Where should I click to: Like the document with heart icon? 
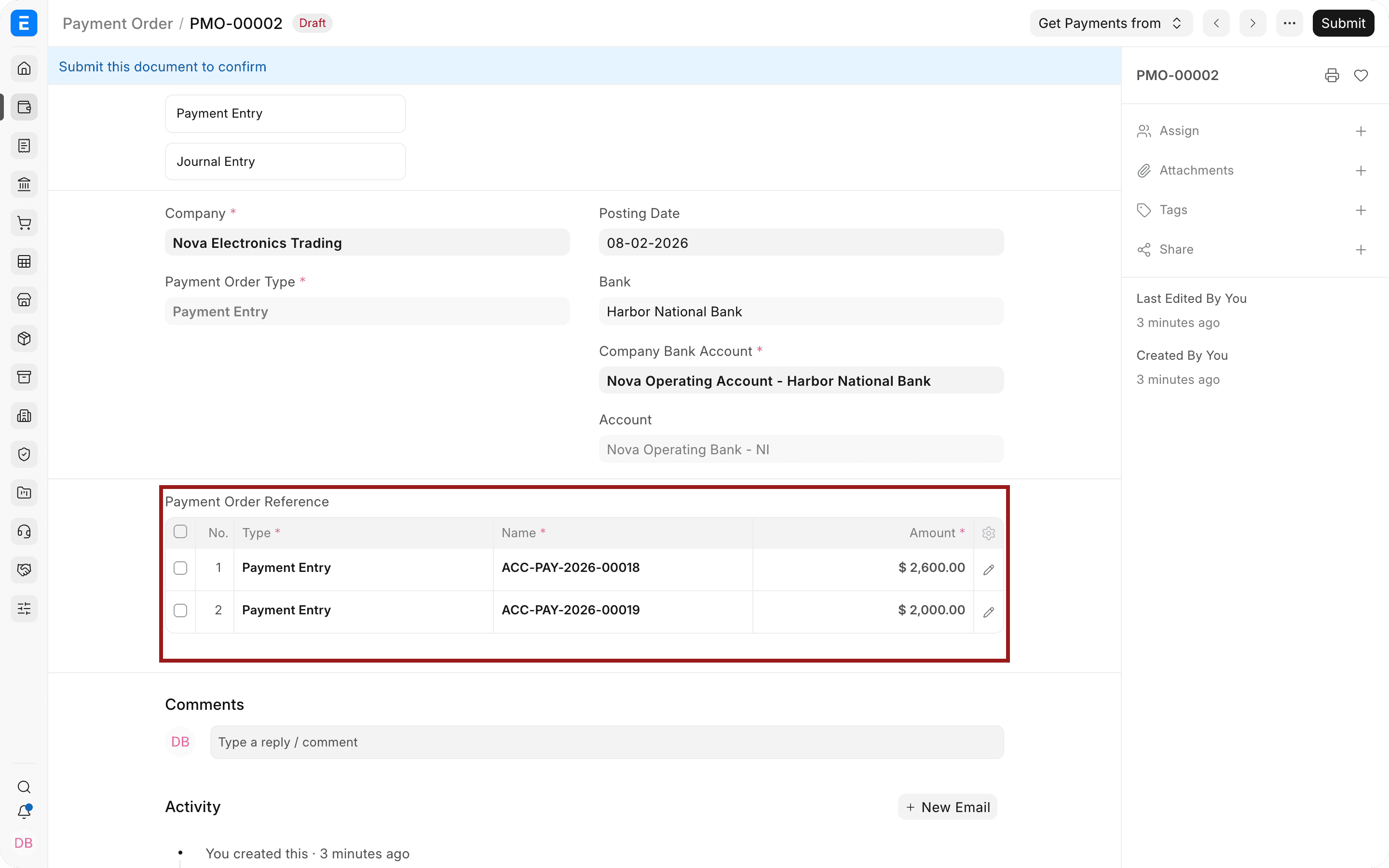[1361, 75]
